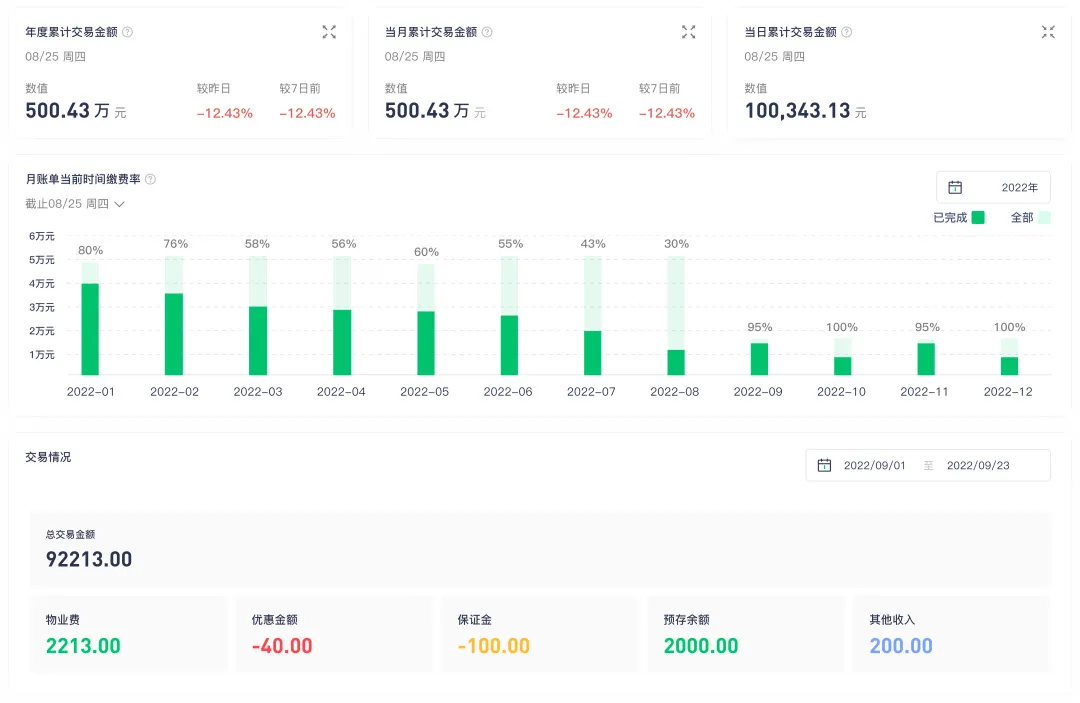Viewport: 1080px width, 703px height.
Task: Click the 总交易金额 92213.00 panel
Action: pos(540,549)
